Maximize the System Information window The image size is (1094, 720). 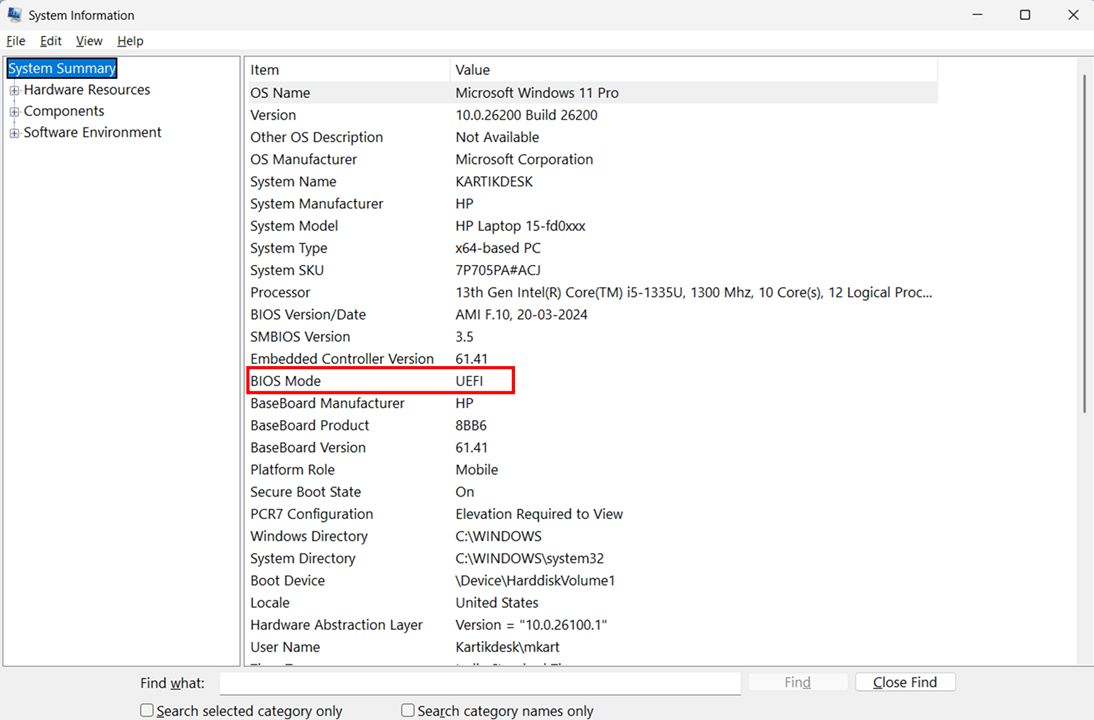[x=1025, y=15]
